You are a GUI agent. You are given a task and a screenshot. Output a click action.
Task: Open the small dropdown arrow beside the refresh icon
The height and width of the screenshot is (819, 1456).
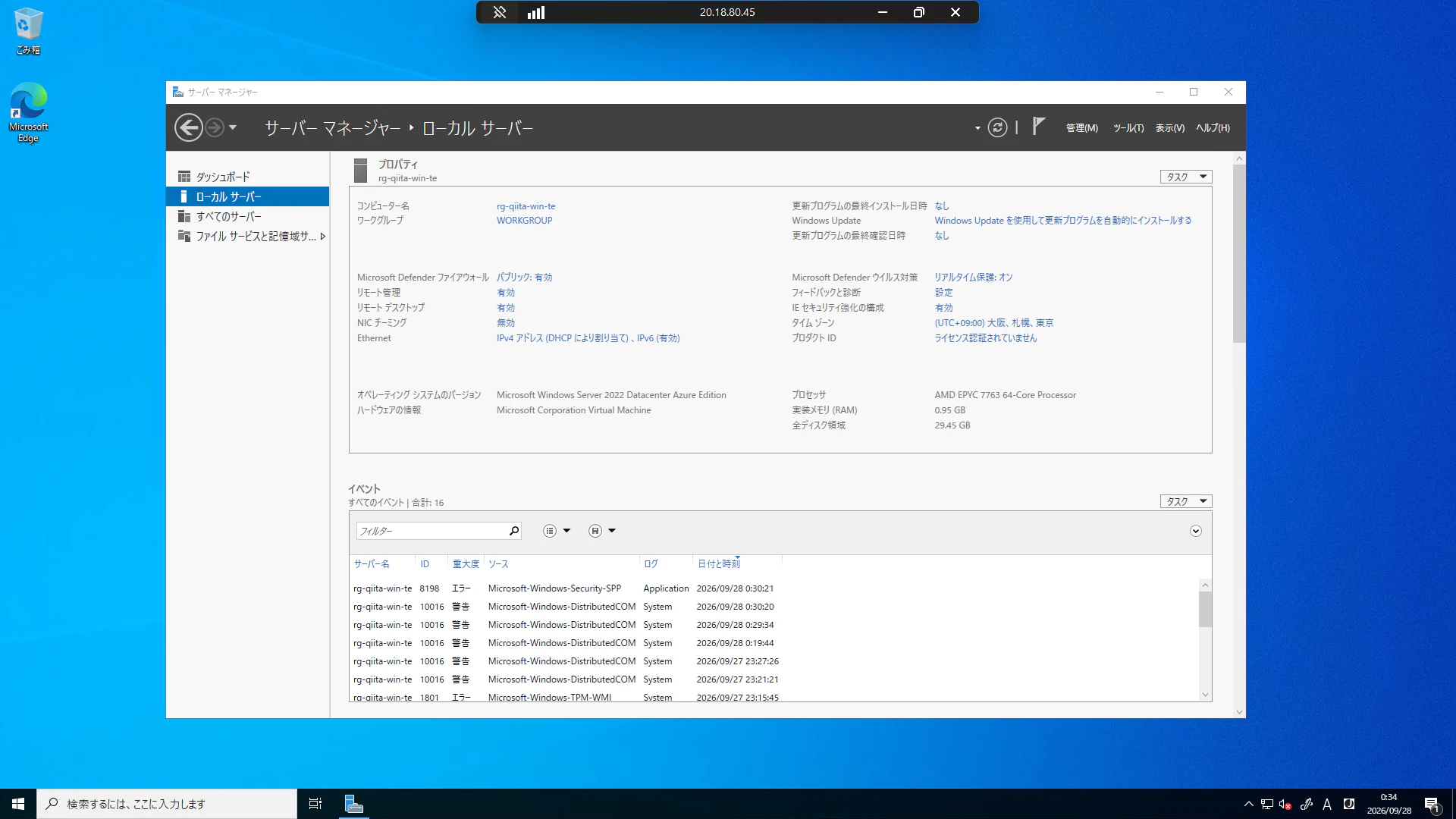(x=977, y=128)
